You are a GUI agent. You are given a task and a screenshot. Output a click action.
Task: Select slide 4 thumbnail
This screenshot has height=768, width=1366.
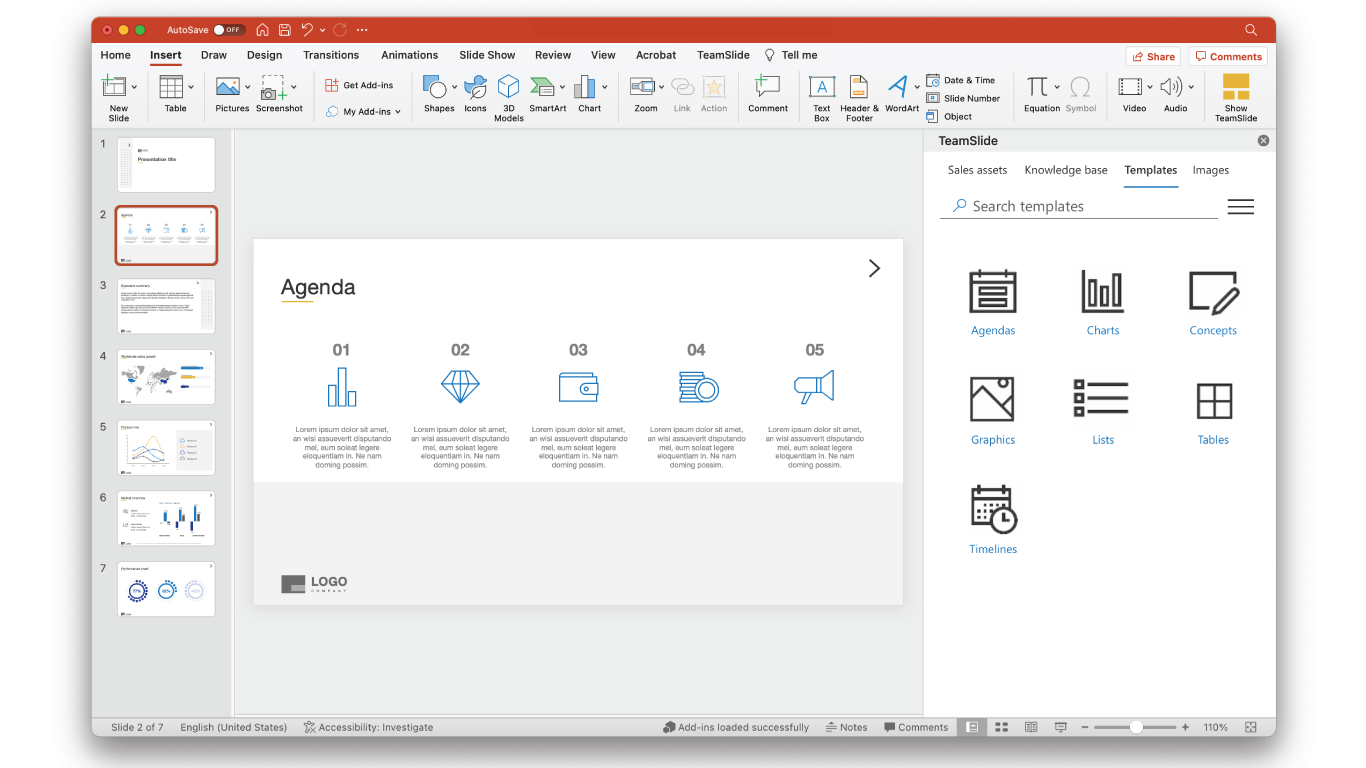[x=166, y=377]
